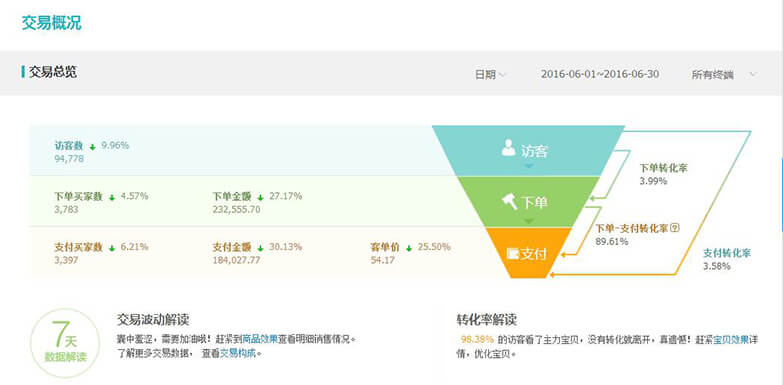Click the down arrow beside 支付金额
783x385 pixels.
coord(260,248)
